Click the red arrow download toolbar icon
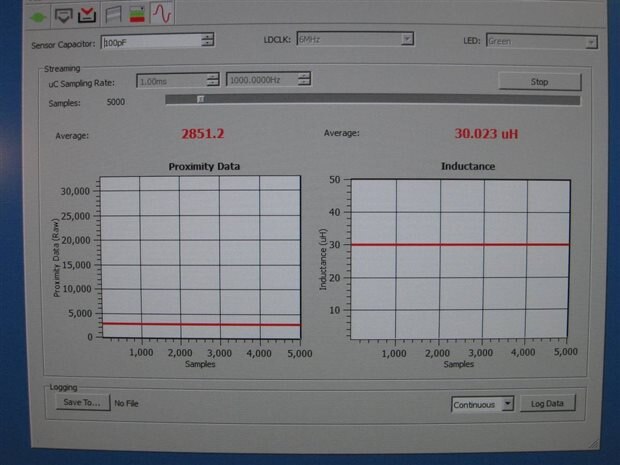The height and width of the screenshot is (465, 620). 87,15
